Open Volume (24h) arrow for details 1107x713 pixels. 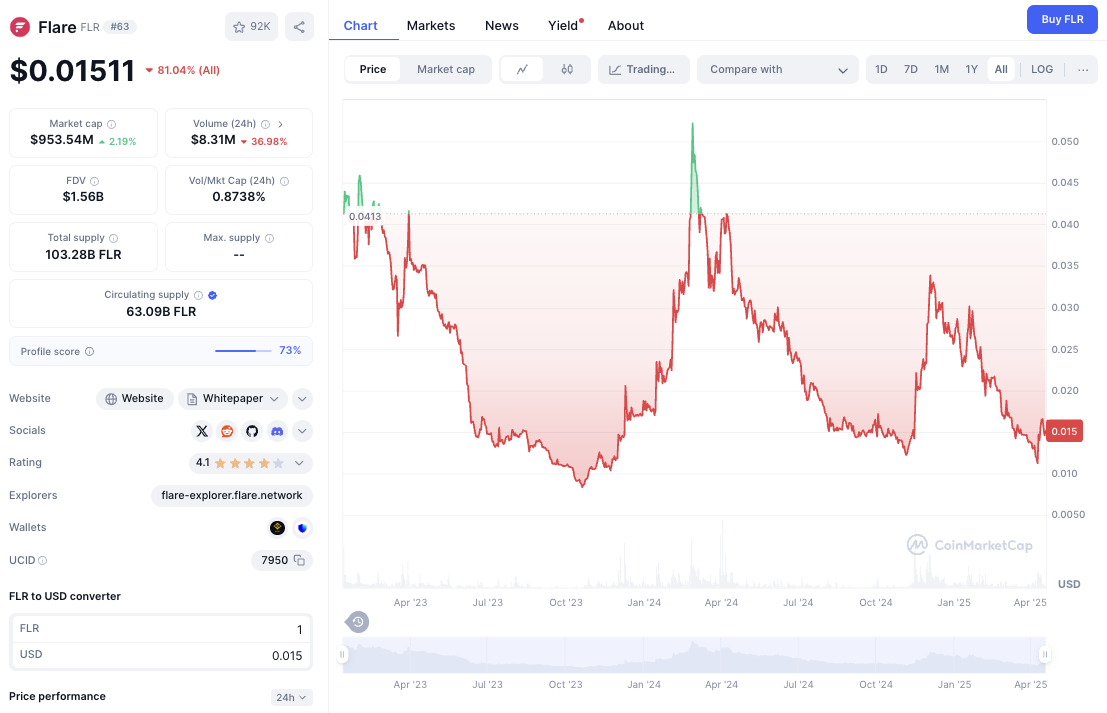280,124
